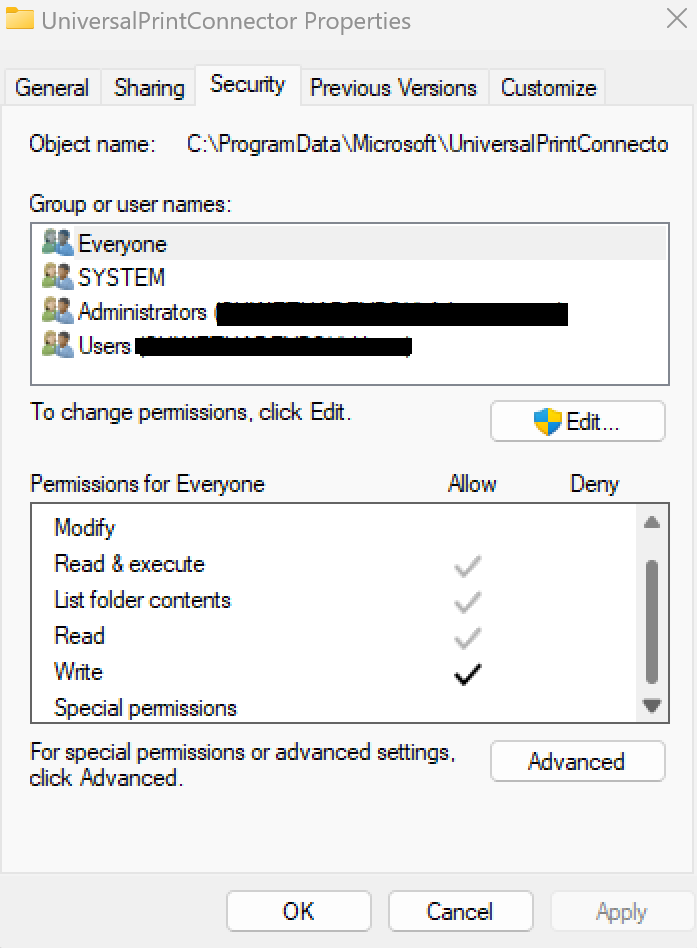
Task: Click the scroll-up arrow in the permissions list
Action: [652, 520]
